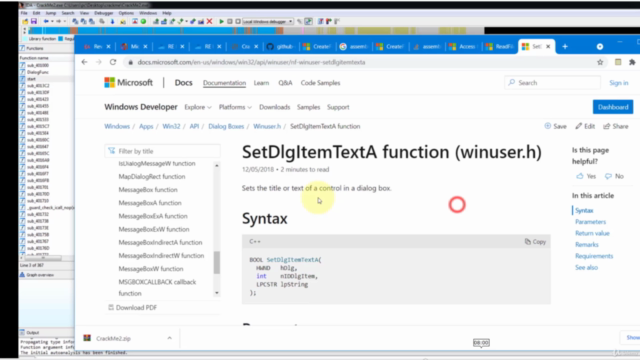This screenshot has width=640, height=360.
Task: Open MapDialogRect function in contents list
Action: pyautogui.click(x=152, y=177)
